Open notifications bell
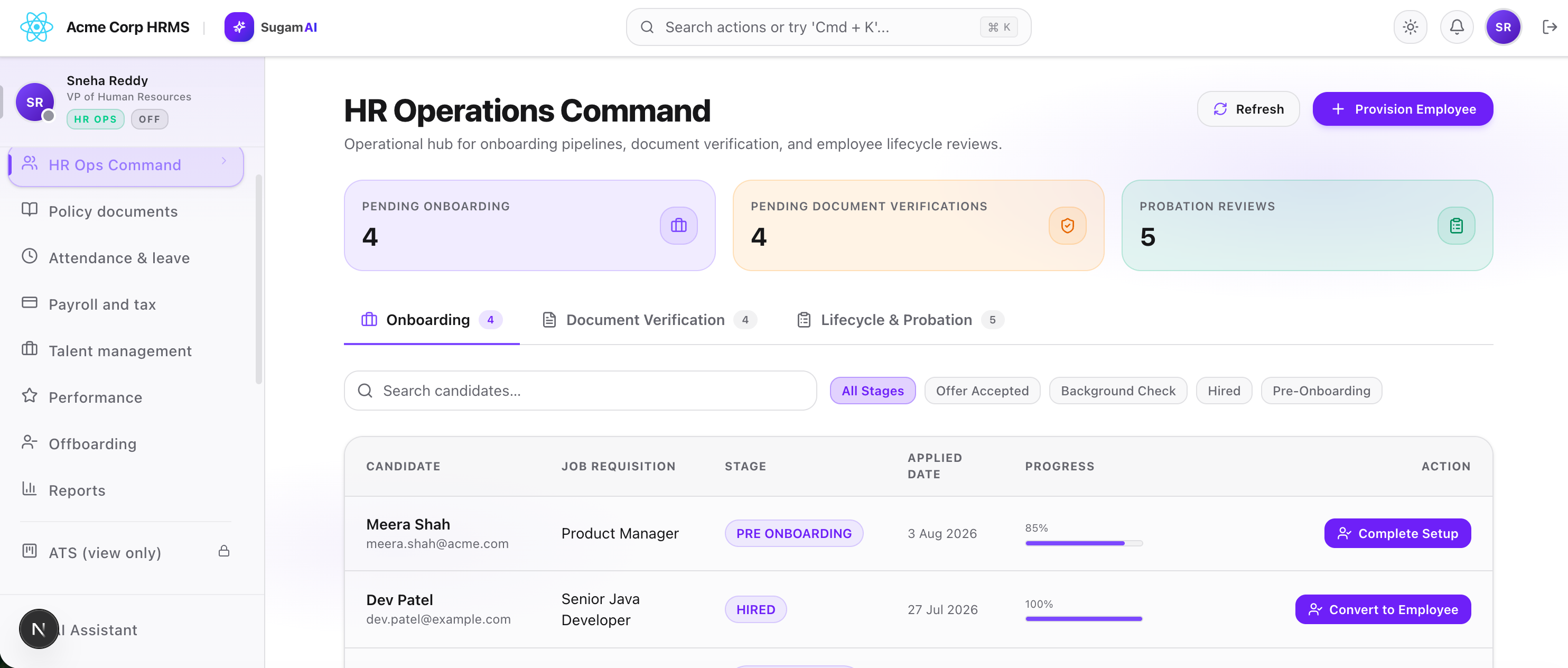This screenshot has width=1568, height=668. point(1457,27)
